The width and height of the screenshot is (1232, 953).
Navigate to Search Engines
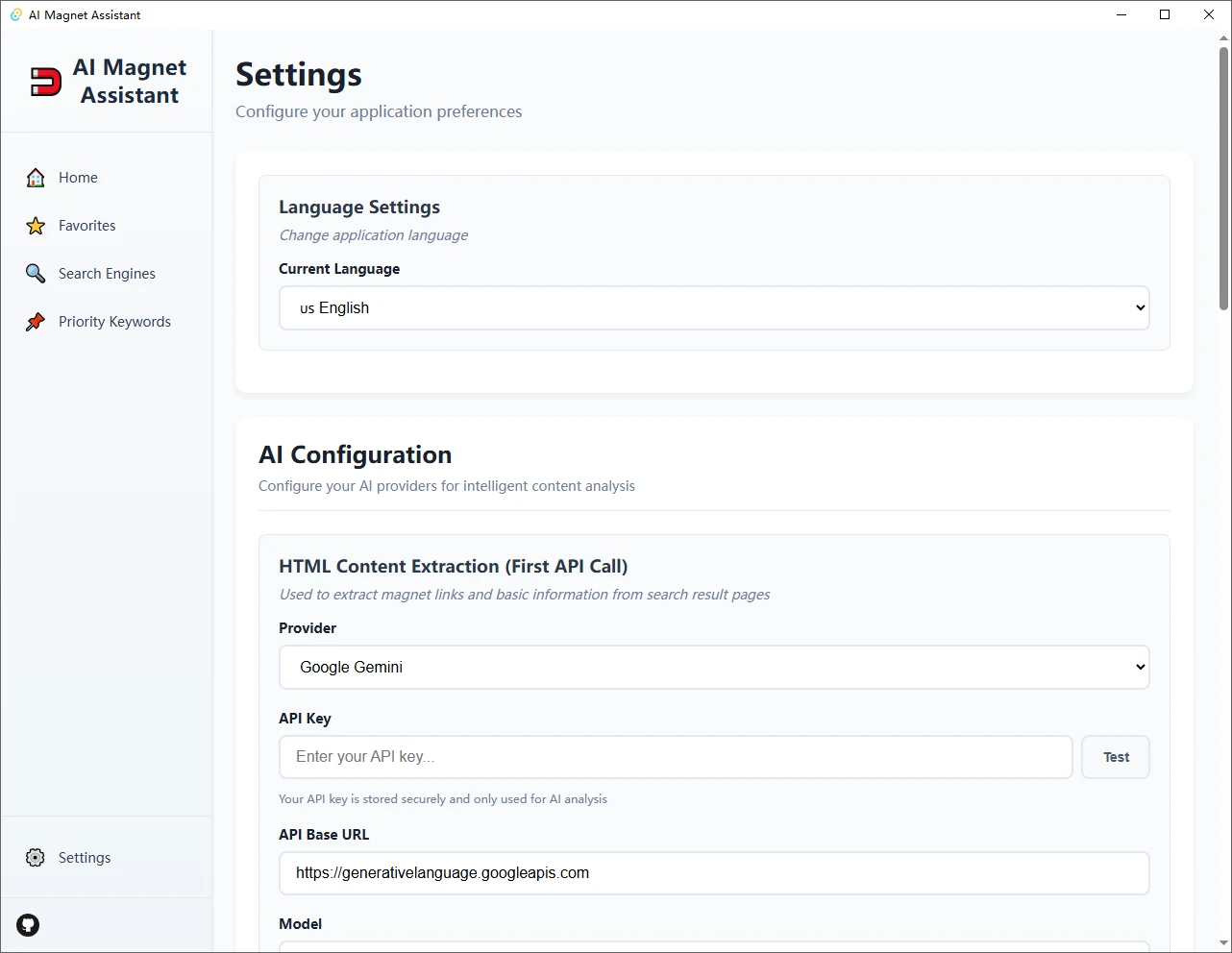click(107, 274)
